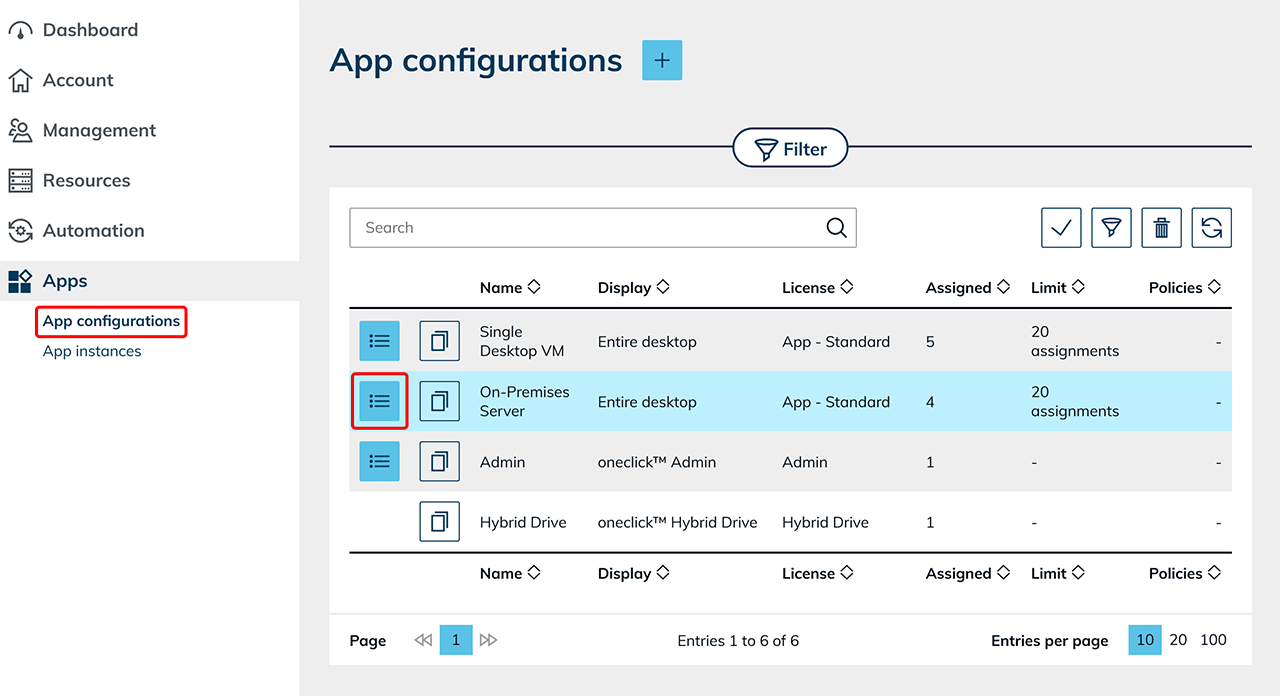Set entries per page to 100
This screenshot has height=696, width=1280.
coord(1213,640)
